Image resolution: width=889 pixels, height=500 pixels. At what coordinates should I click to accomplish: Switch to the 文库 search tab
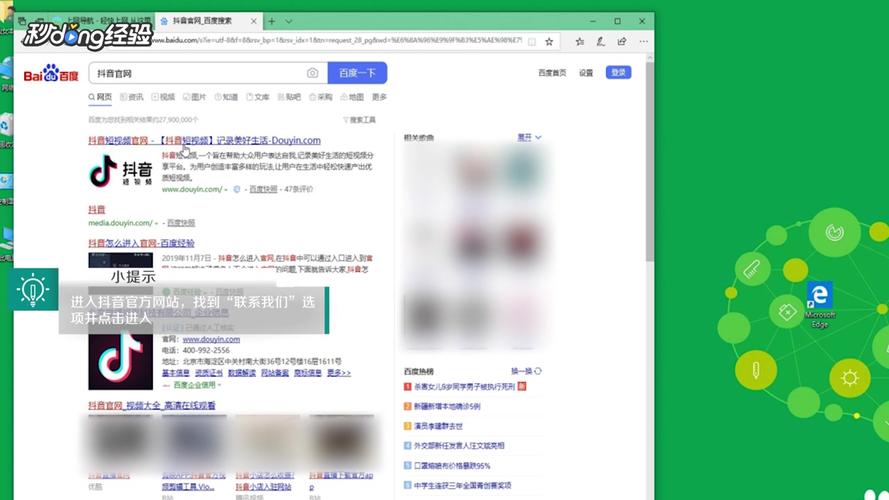(x=258, y=97)
